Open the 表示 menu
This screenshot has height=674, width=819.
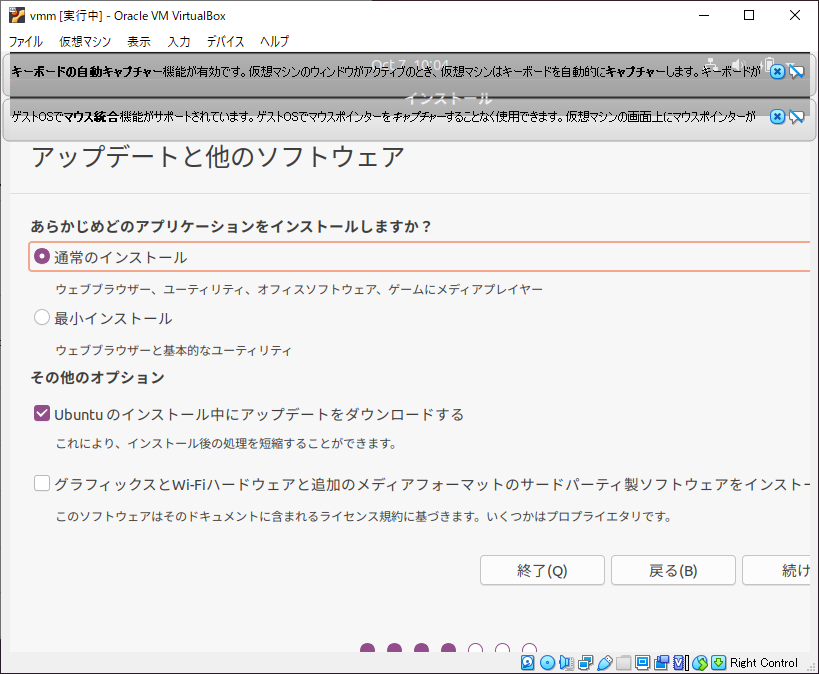click(x=139, y=41)
